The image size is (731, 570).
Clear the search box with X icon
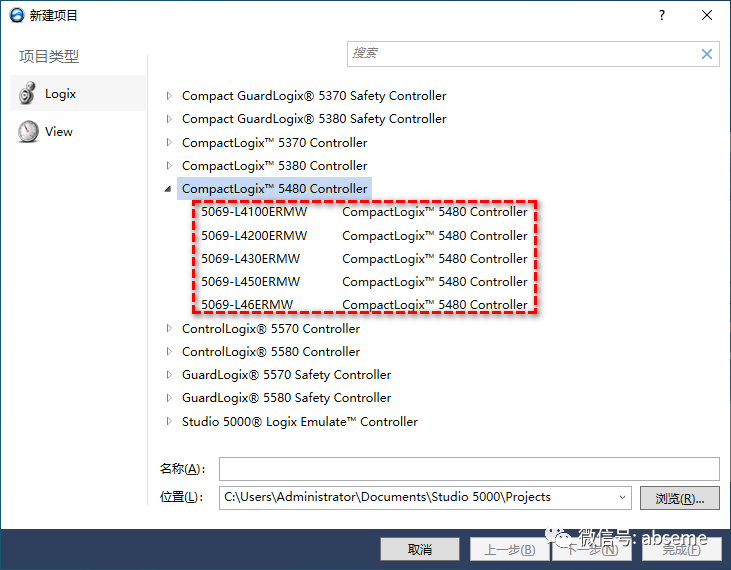click(x=707, y=54)
